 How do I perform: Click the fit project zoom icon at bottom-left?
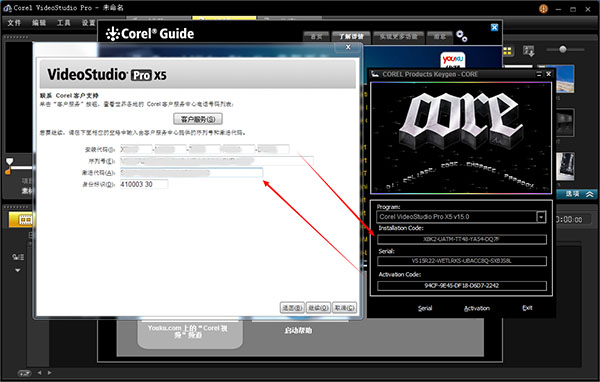point(24,373)
